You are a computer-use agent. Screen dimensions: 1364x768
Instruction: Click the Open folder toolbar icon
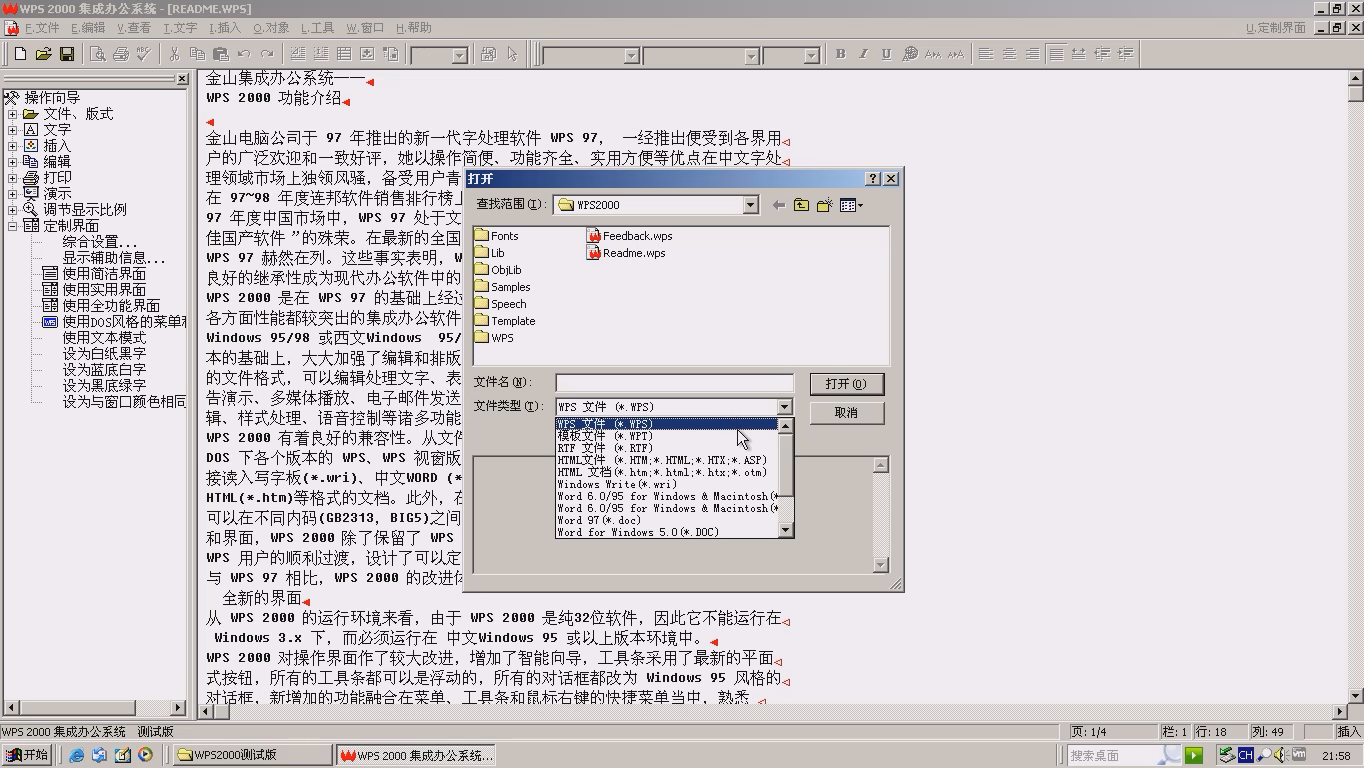(43, 54)
